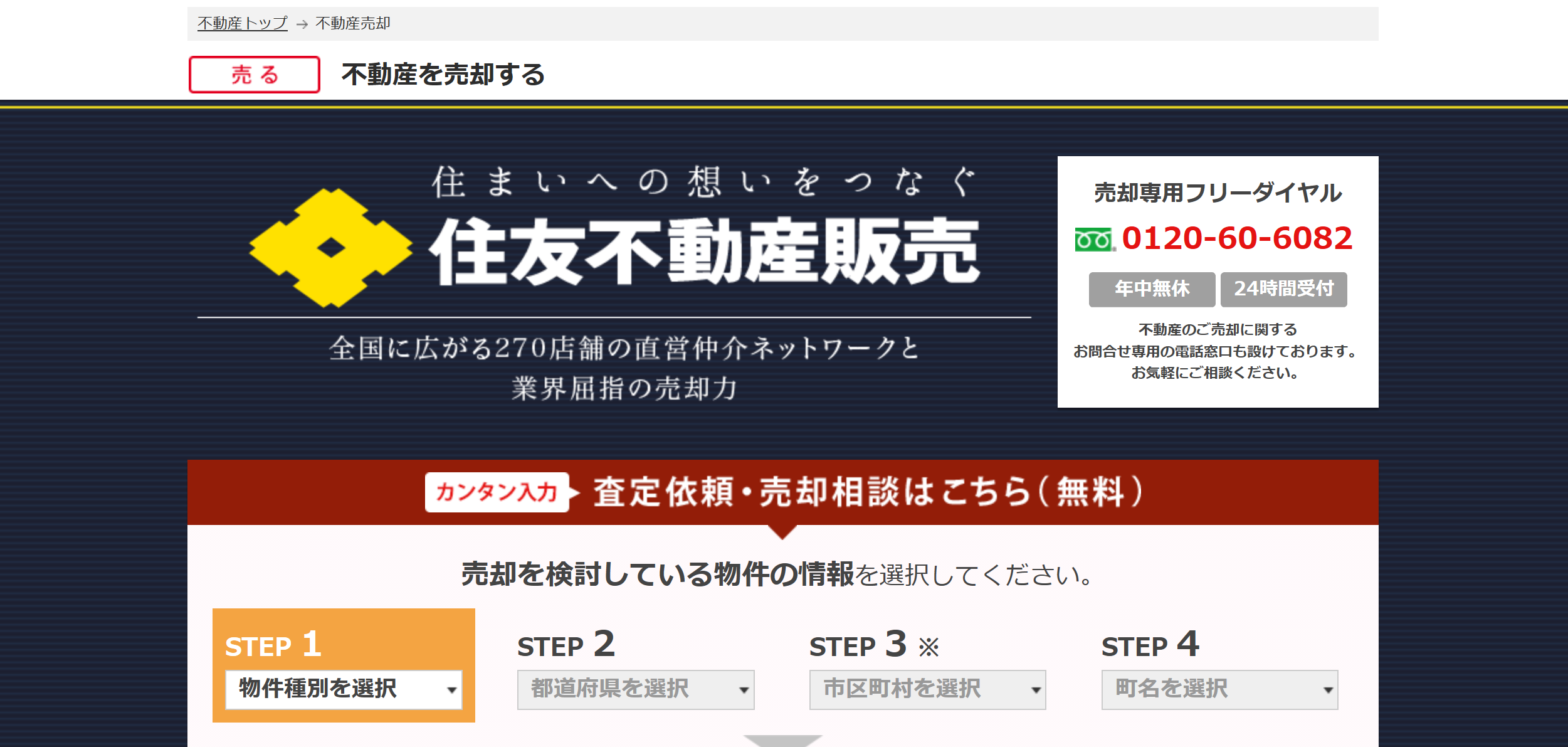Image resolution: width=1568 pixels, height=747 pixels.
Task: Click the 年中無休 badge
Action: (x=1152, y=289)
